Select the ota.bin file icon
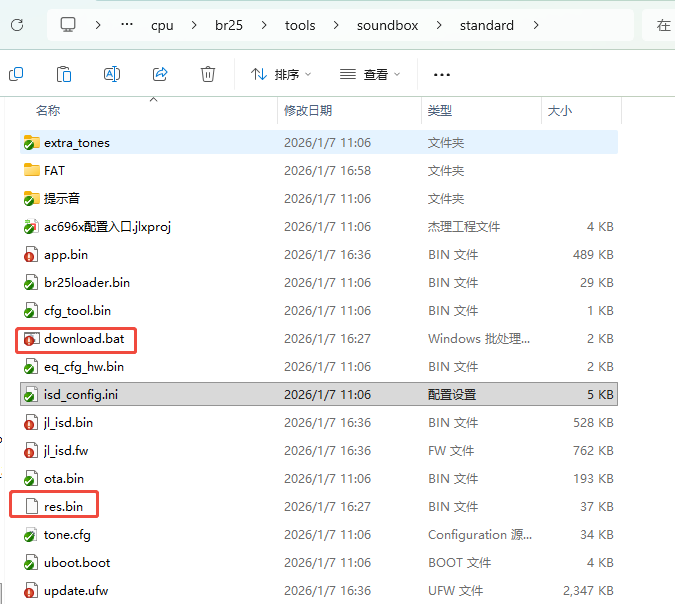The image size is (675, 604). pos(31,478)
